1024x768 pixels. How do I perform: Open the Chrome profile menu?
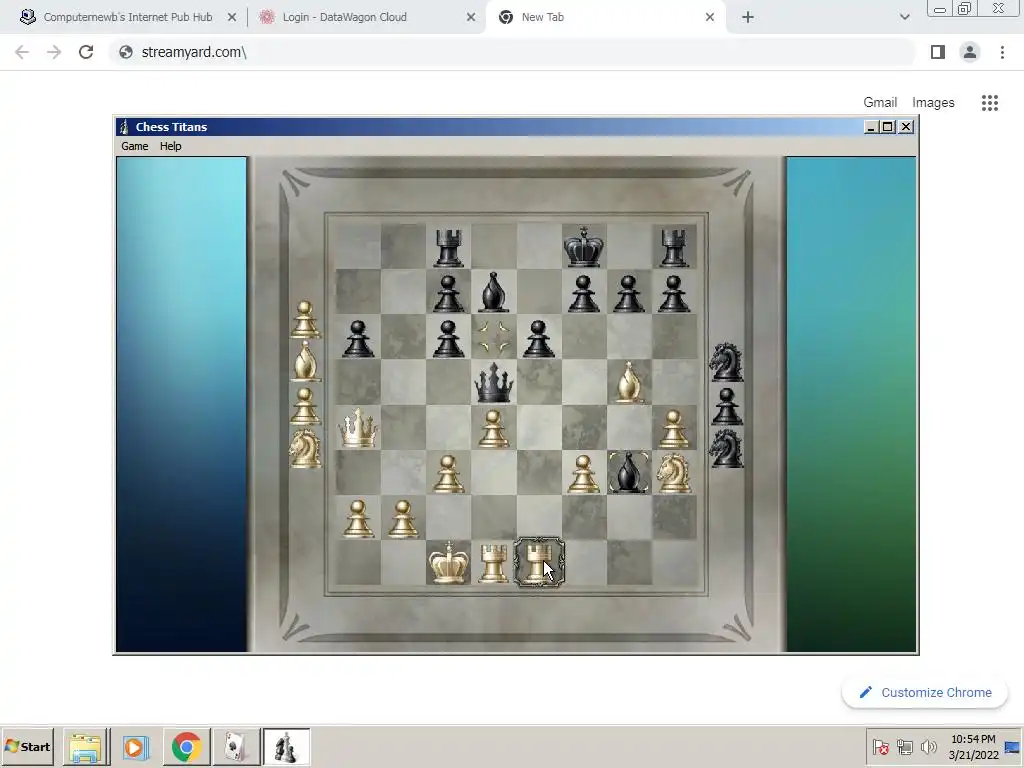tap(970, 52)
